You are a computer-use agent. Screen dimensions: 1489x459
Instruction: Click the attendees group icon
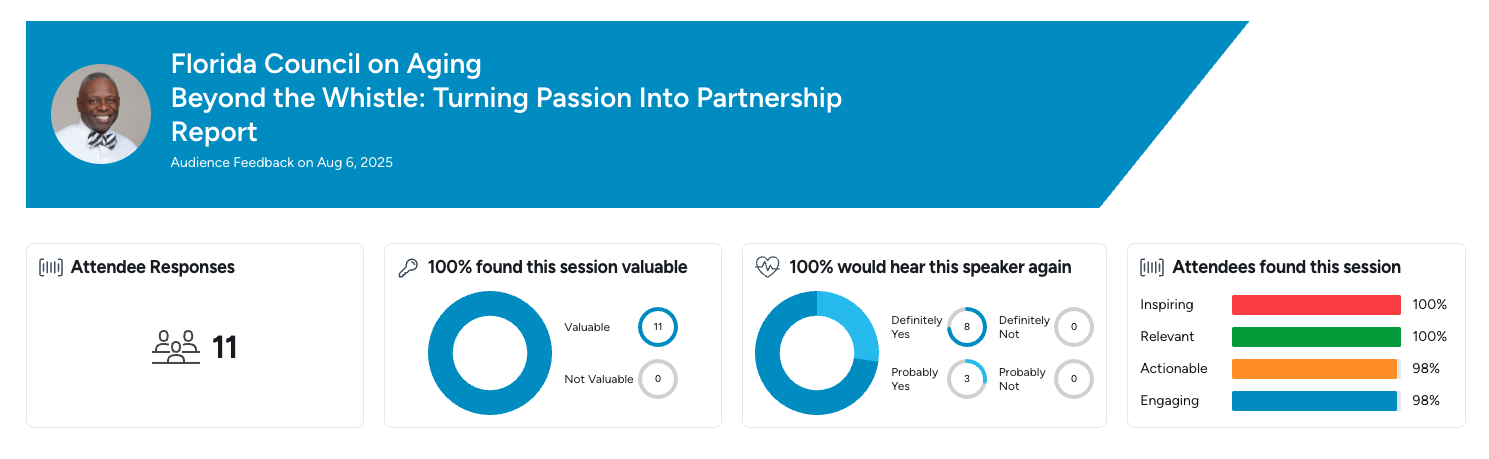click(x=176, y=348)
